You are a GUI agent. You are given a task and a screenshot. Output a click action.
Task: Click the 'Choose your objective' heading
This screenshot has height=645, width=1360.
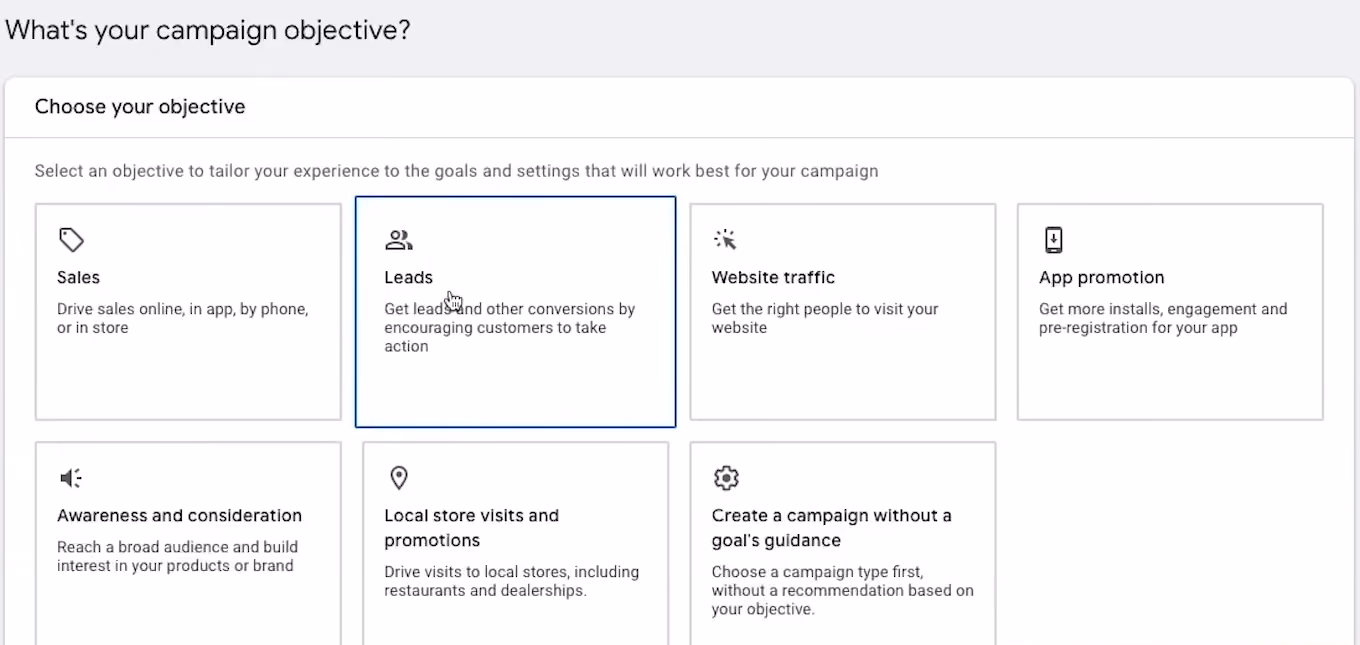(140, 107)
